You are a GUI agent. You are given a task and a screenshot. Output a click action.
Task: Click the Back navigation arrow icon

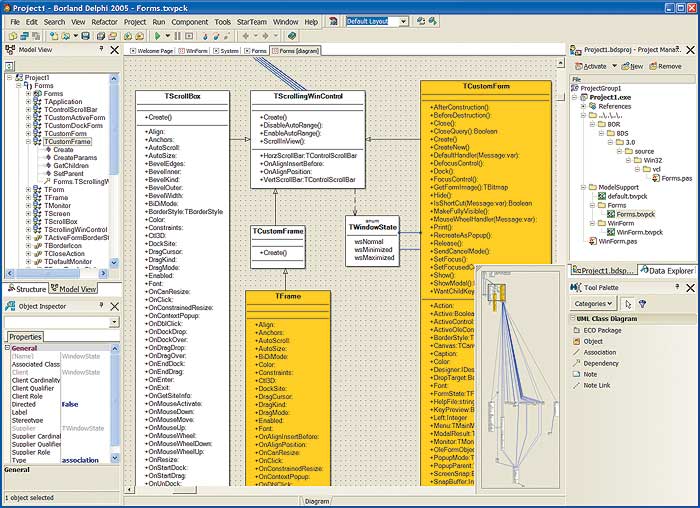pos(246,36)
